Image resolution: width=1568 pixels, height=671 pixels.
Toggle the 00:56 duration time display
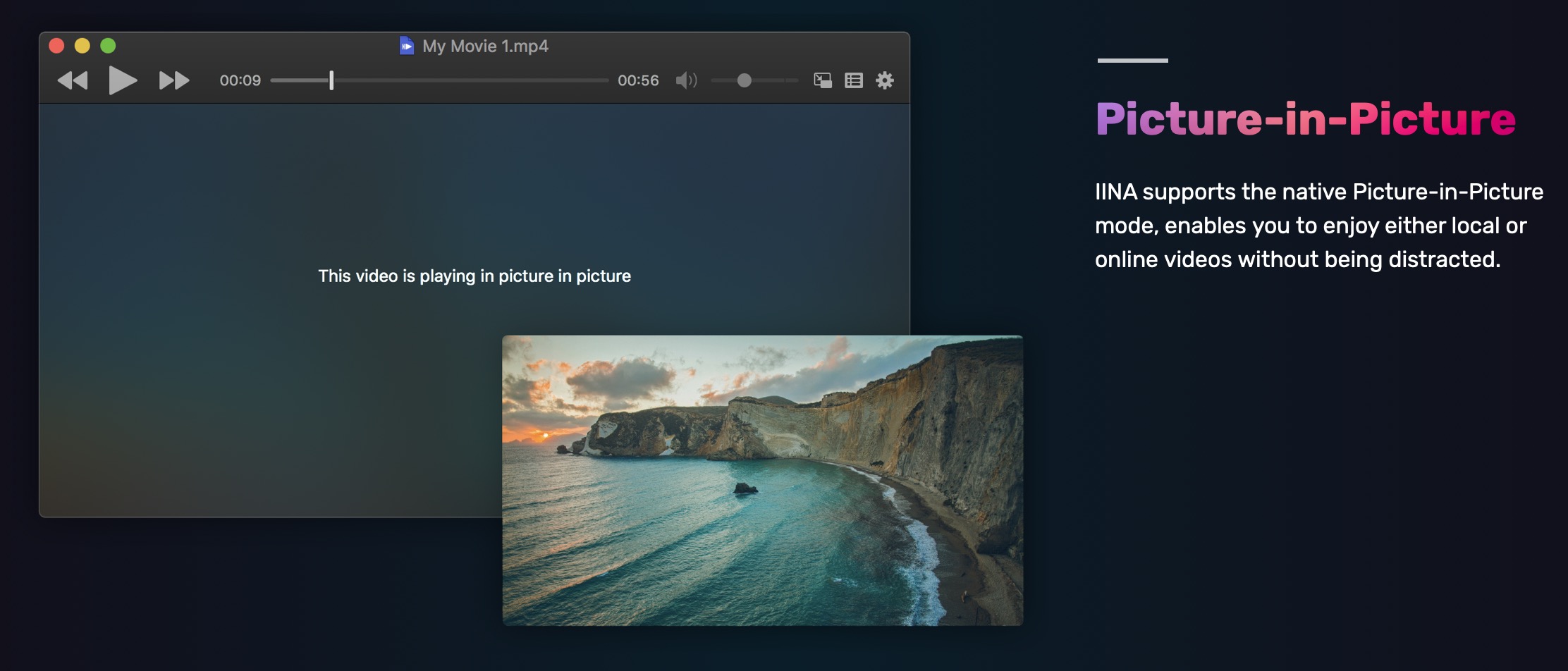pos(638,80)
